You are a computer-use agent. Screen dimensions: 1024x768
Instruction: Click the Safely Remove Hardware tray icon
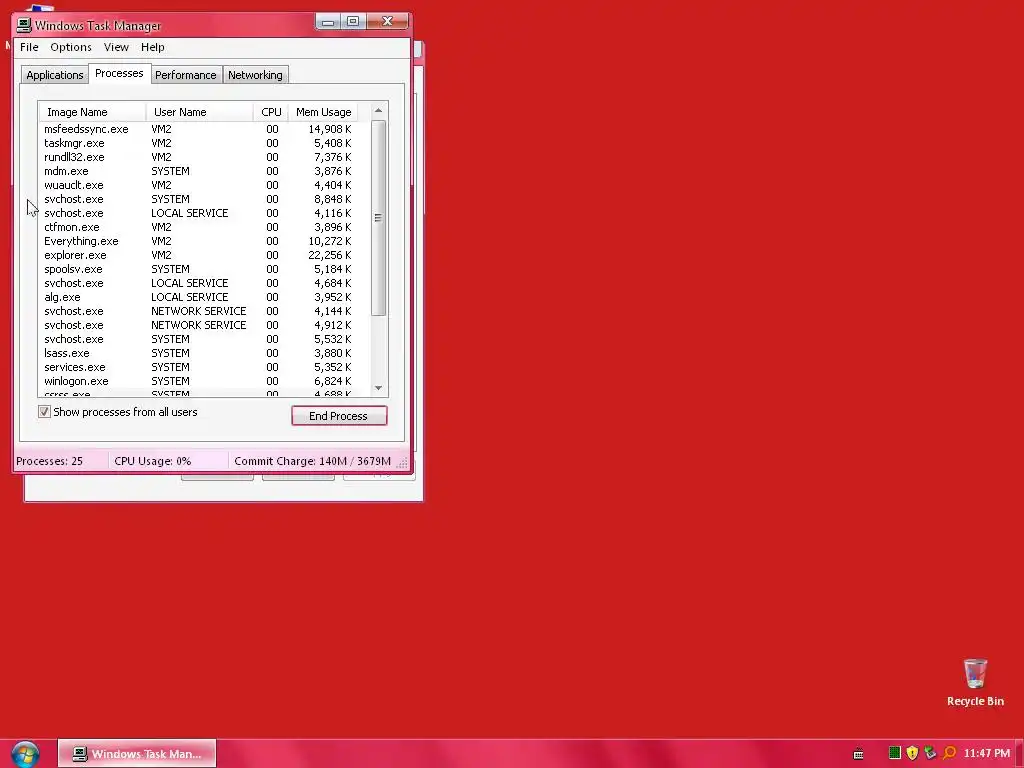931,753
